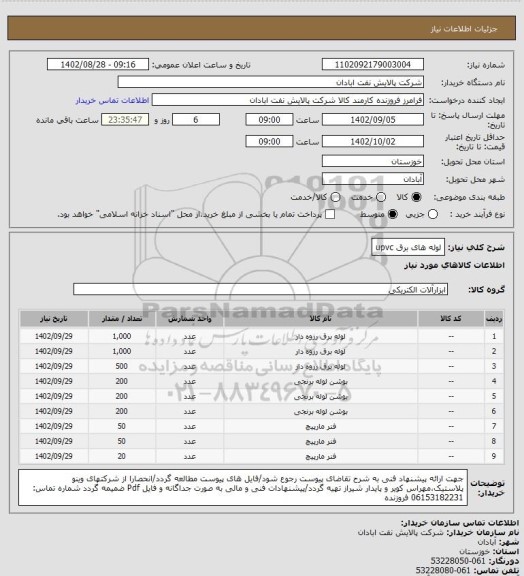Select row 1 item name لوله برق رزوه دار
Image resolution: width=524 pixels, height=576 pixels.
tap(320, 336)
